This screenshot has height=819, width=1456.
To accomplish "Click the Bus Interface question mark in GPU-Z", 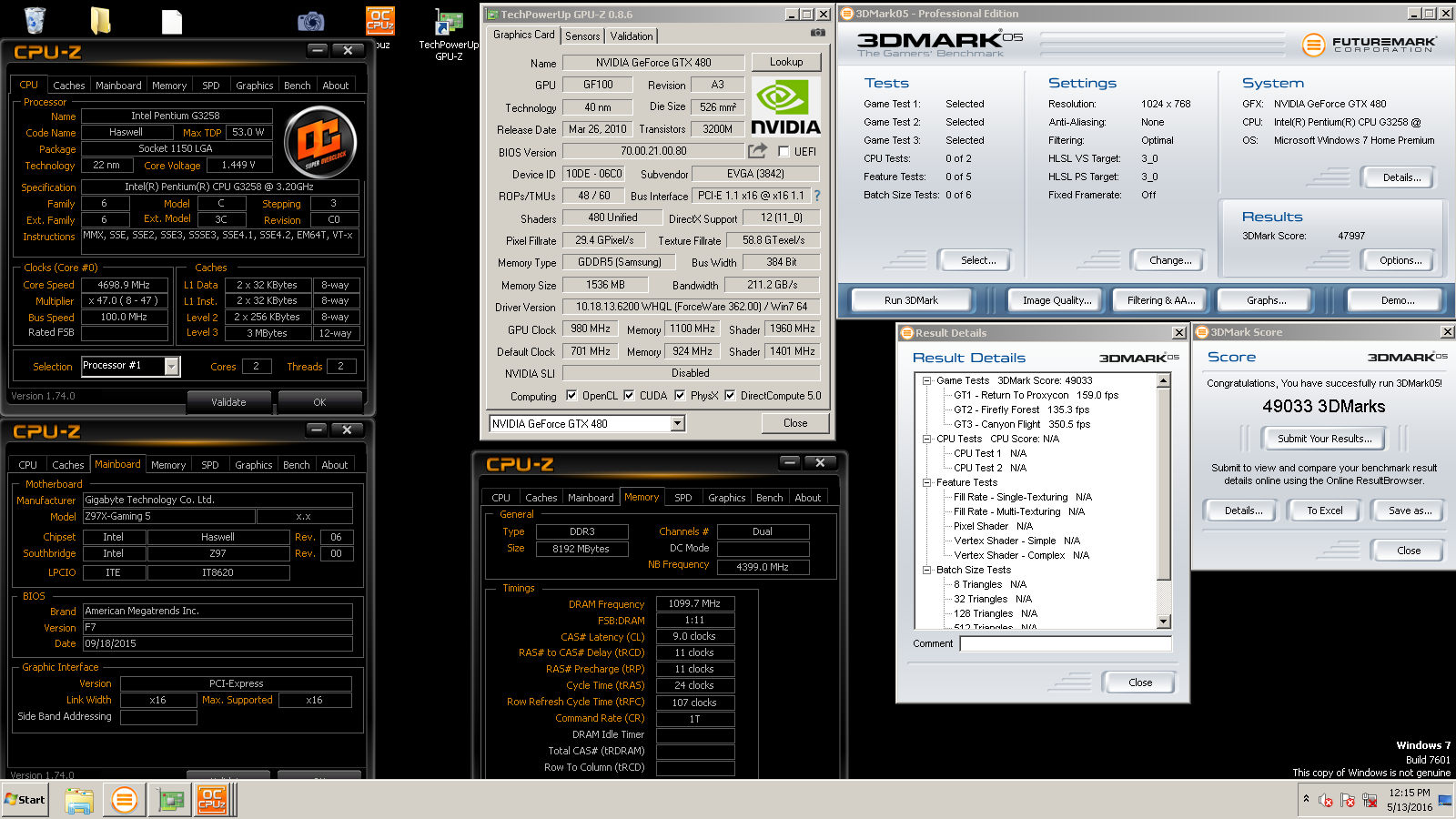I will tap(816, 196).
